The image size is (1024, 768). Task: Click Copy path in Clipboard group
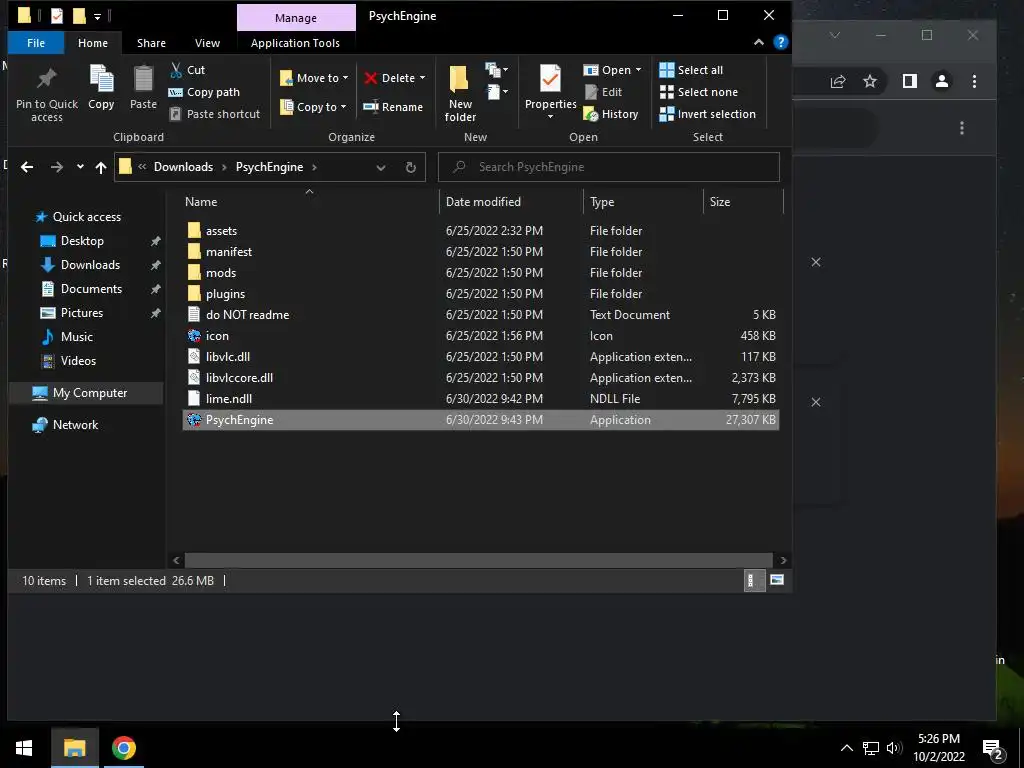tap(204, 92)
